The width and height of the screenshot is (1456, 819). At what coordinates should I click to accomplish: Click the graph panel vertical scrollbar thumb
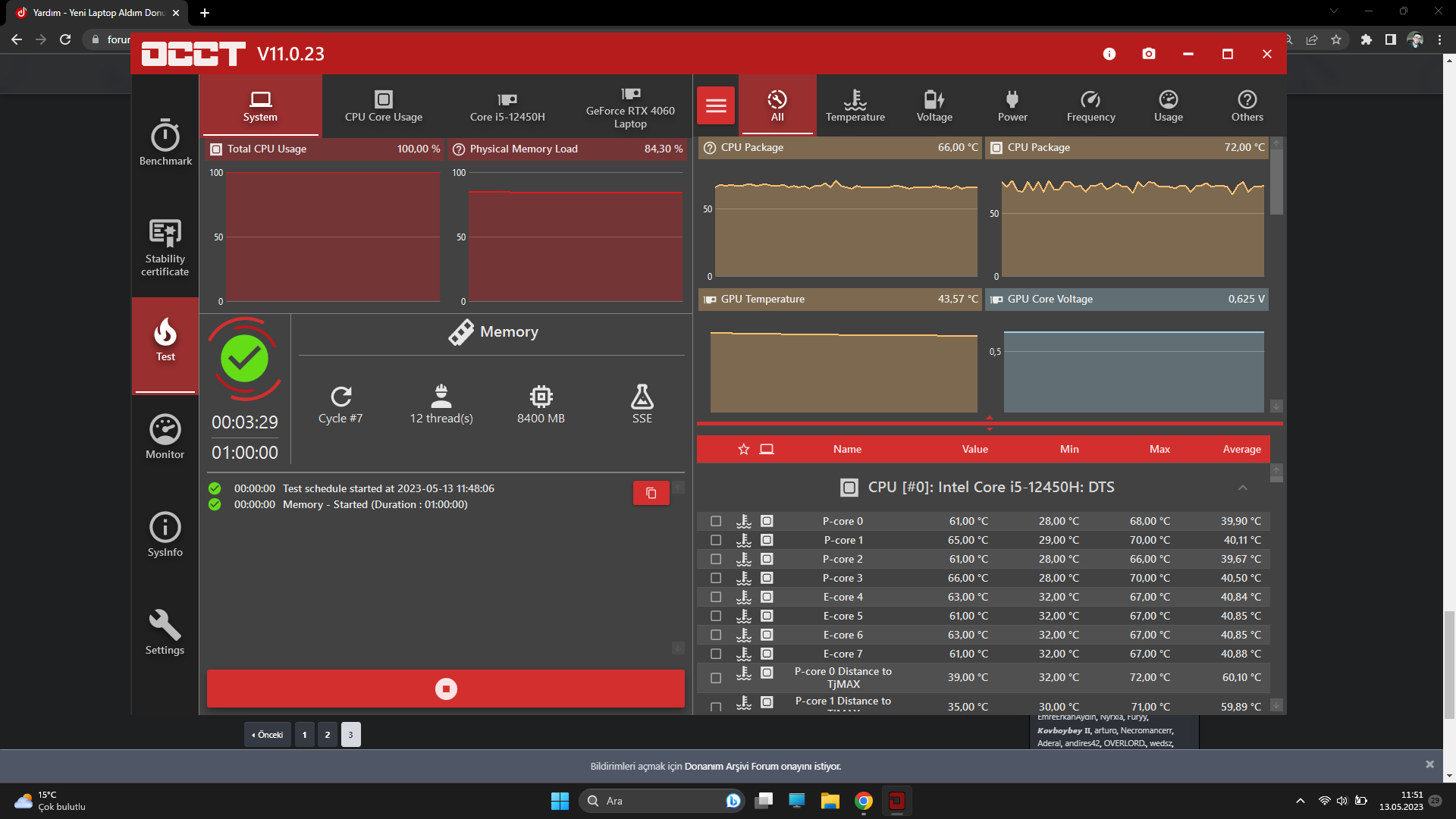tap(1276, 182)
